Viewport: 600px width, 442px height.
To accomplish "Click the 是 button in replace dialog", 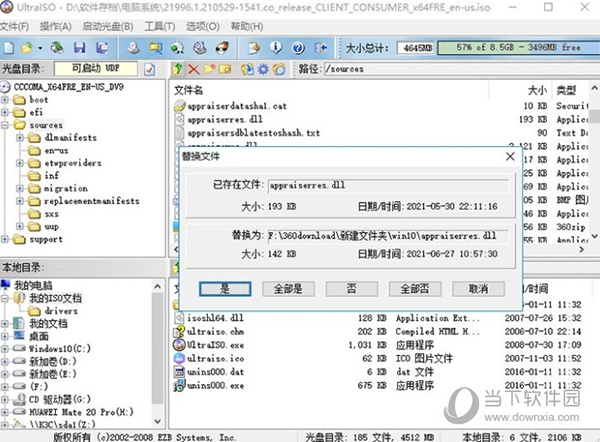I will point(225,289).
